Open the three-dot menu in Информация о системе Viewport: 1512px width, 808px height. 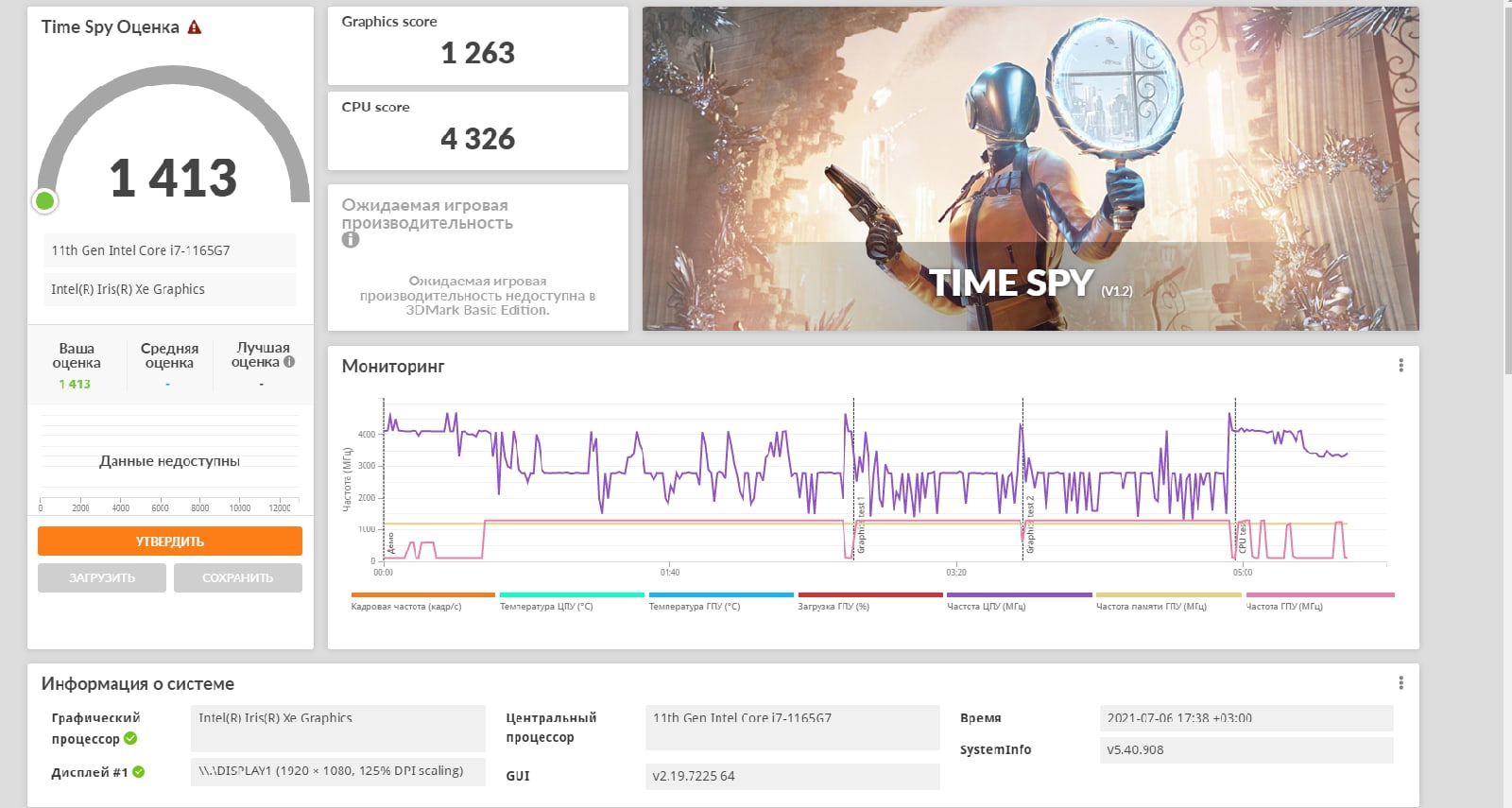pos(1400,682)
